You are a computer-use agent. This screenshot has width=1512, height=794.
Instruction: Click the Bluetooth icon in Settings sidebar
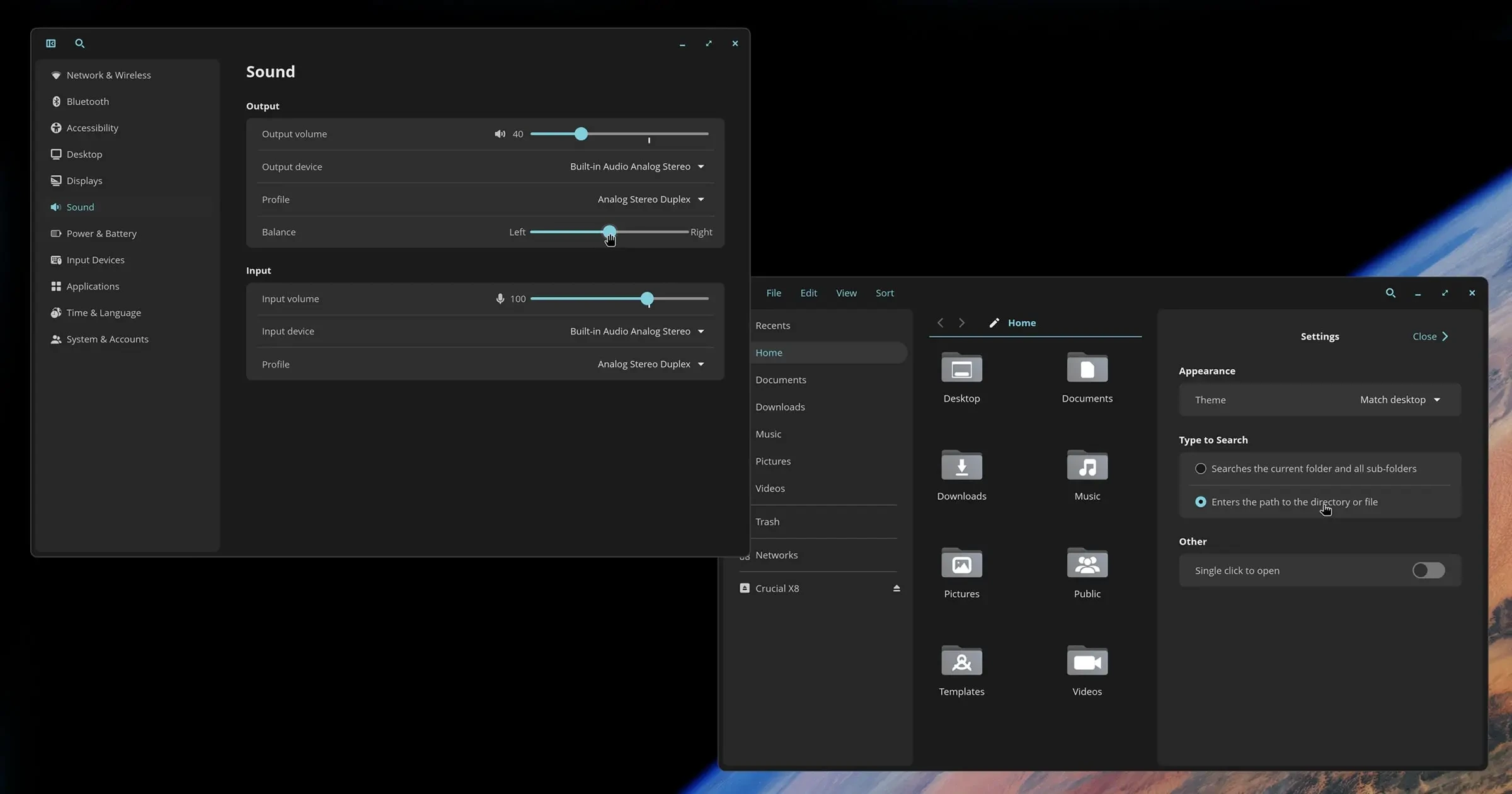56,101
